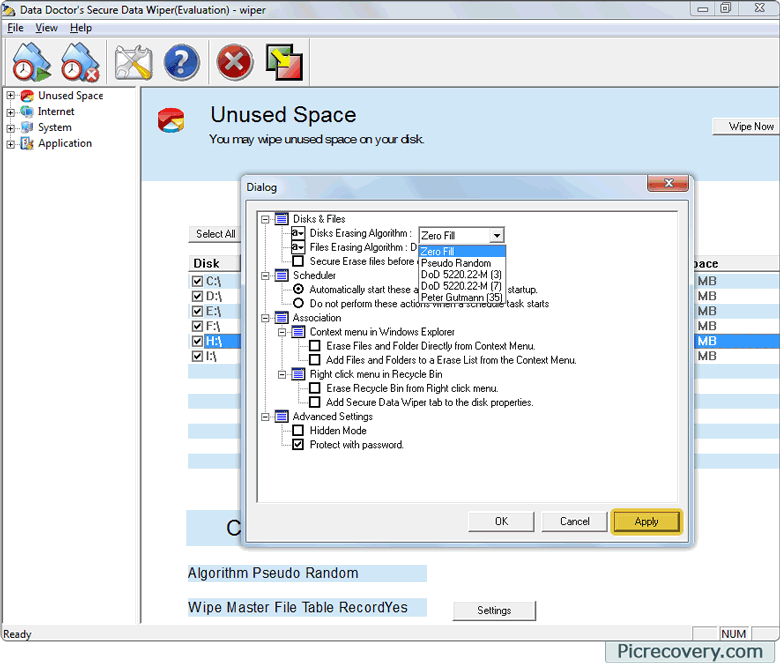
Task: Uncheck the I:\ disk checkbox
Action: pos(197,356)
